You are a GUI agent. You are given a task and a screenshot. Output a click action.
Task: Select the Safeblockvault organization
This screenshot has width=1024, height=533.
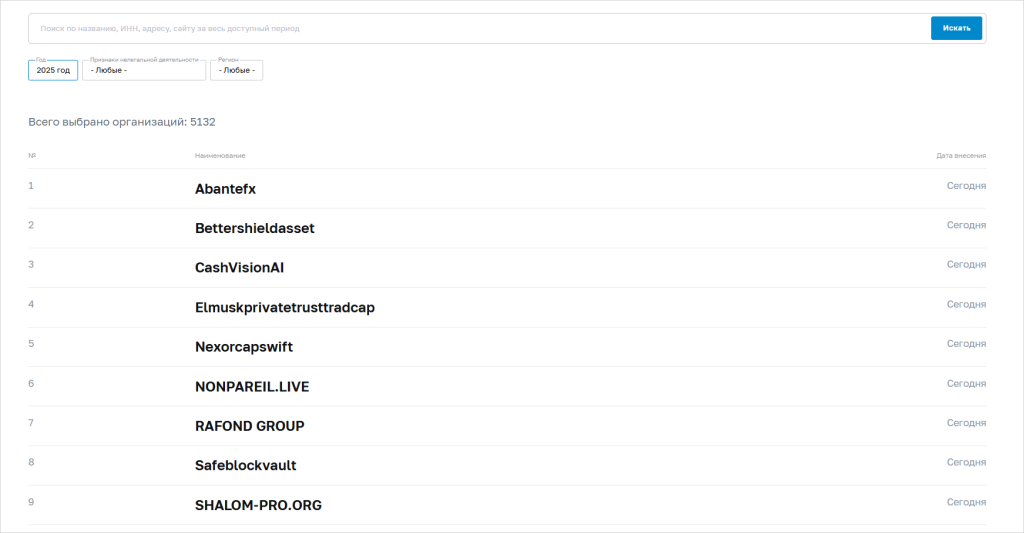(x=245, y=466)
